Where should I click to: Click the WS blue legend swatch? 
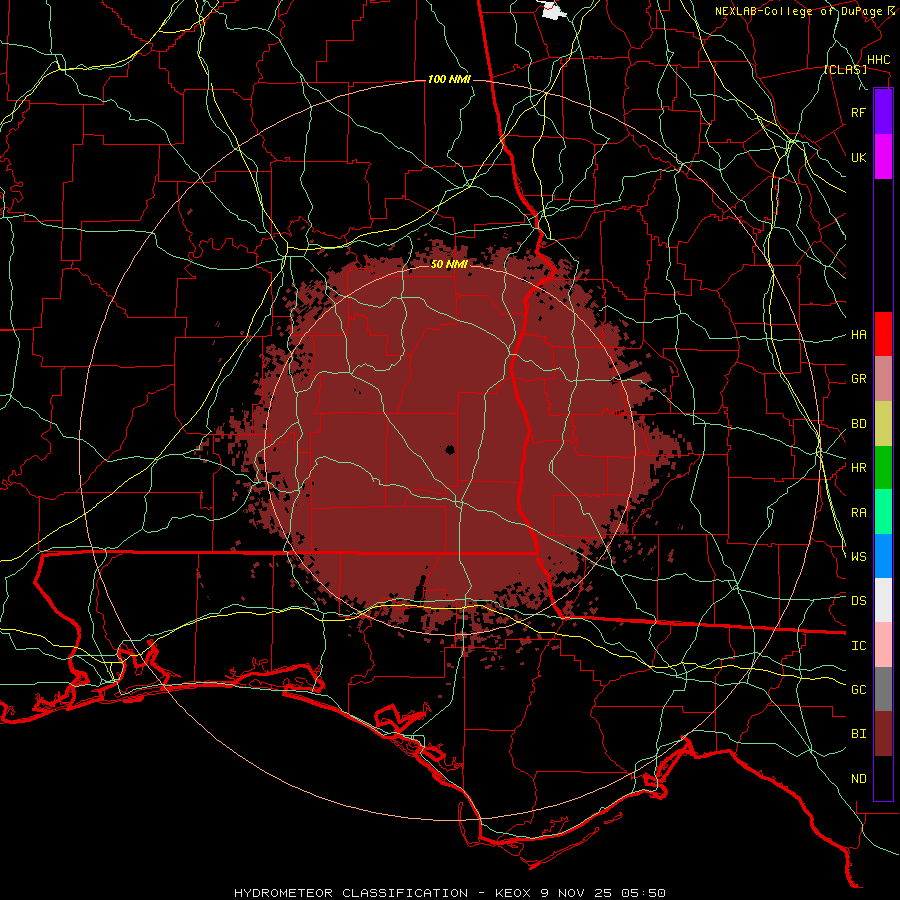pos(883,556)
